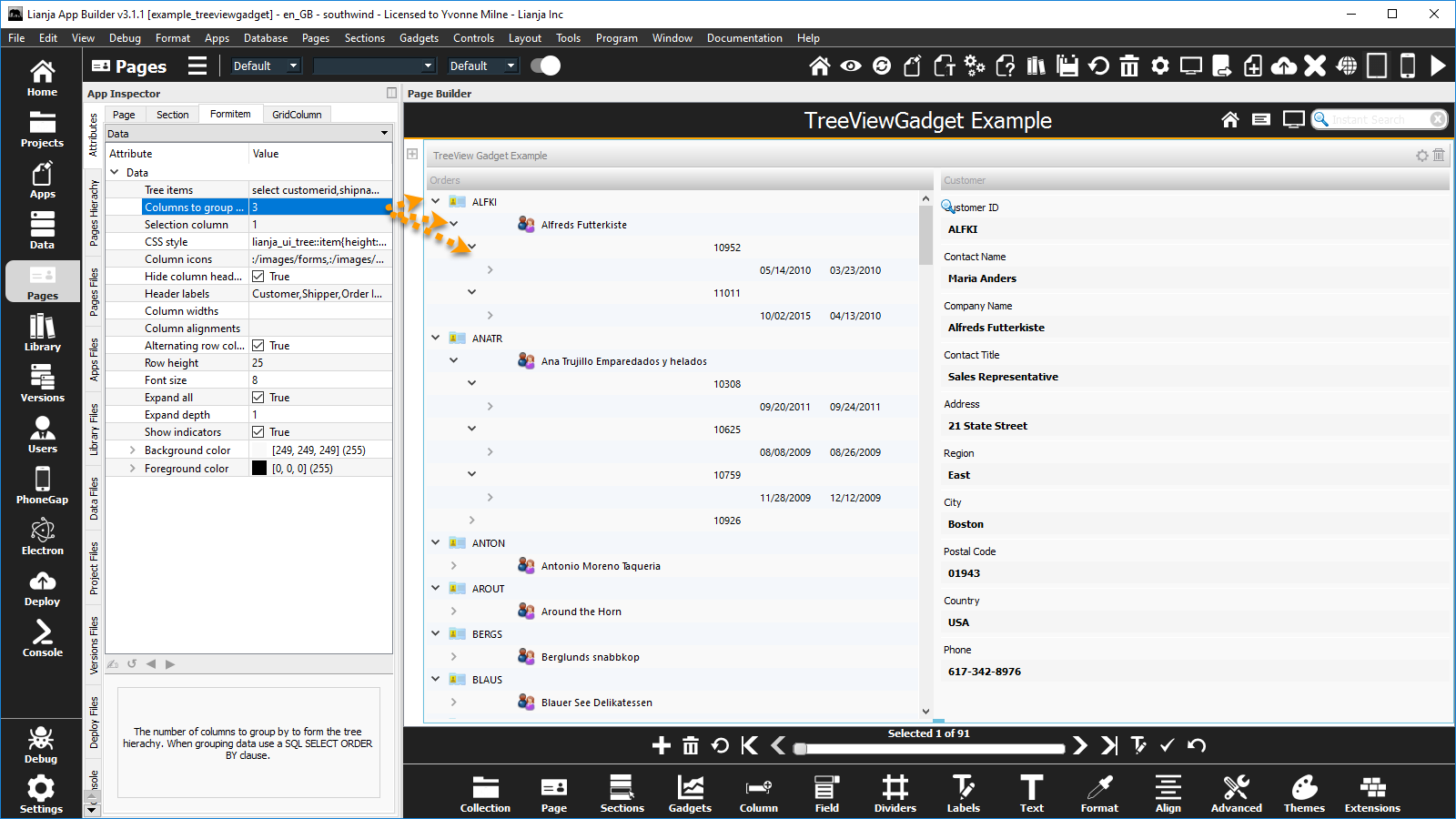Open the Data category dropdown
1456x819 pixels.
coord(248,134)
